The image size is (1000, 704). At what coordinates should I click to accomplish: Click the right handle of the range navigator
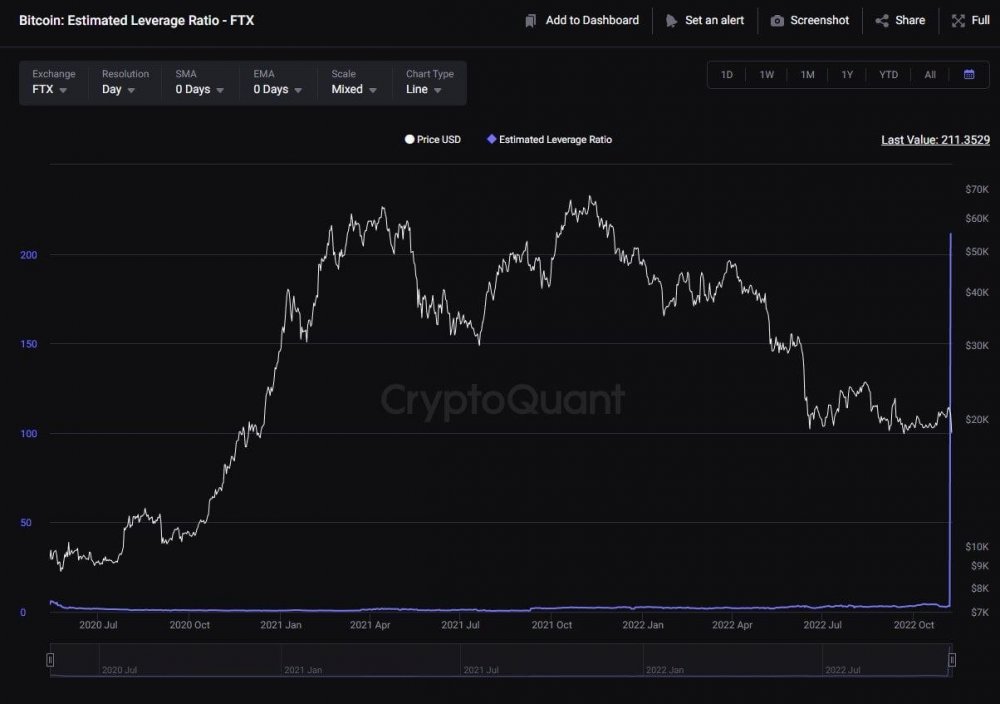pos(952,659)
